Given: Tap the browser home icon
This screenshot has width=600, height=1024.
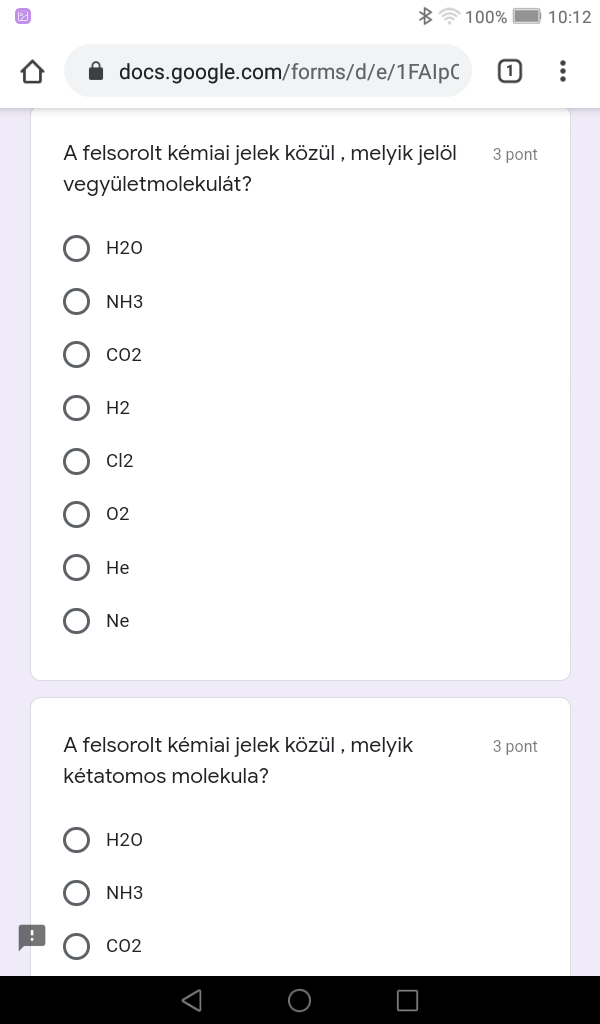Looking at the screenshot, I should (x=33, y=71).
